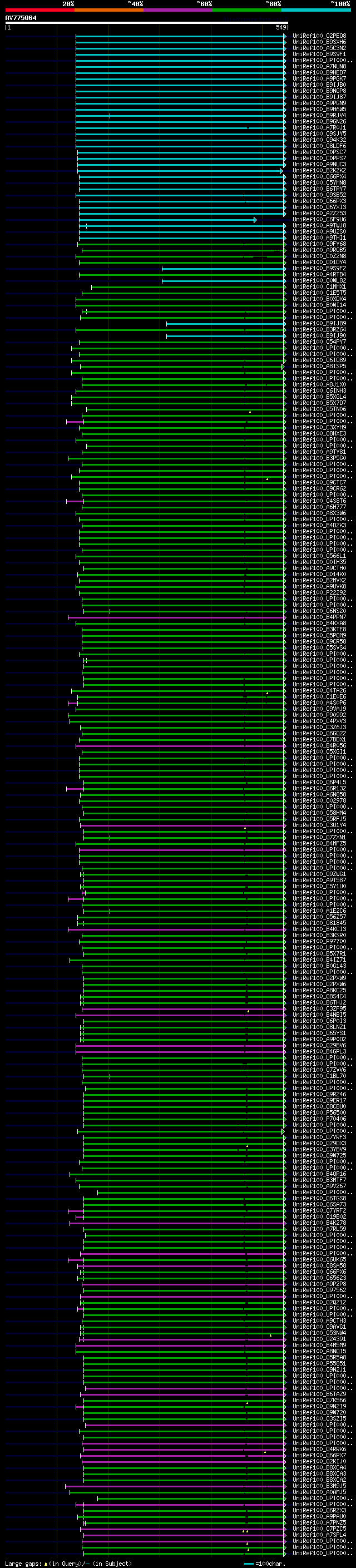
Task: Click hit label UniRef100_B5XGL4
Action: [319, 397]
